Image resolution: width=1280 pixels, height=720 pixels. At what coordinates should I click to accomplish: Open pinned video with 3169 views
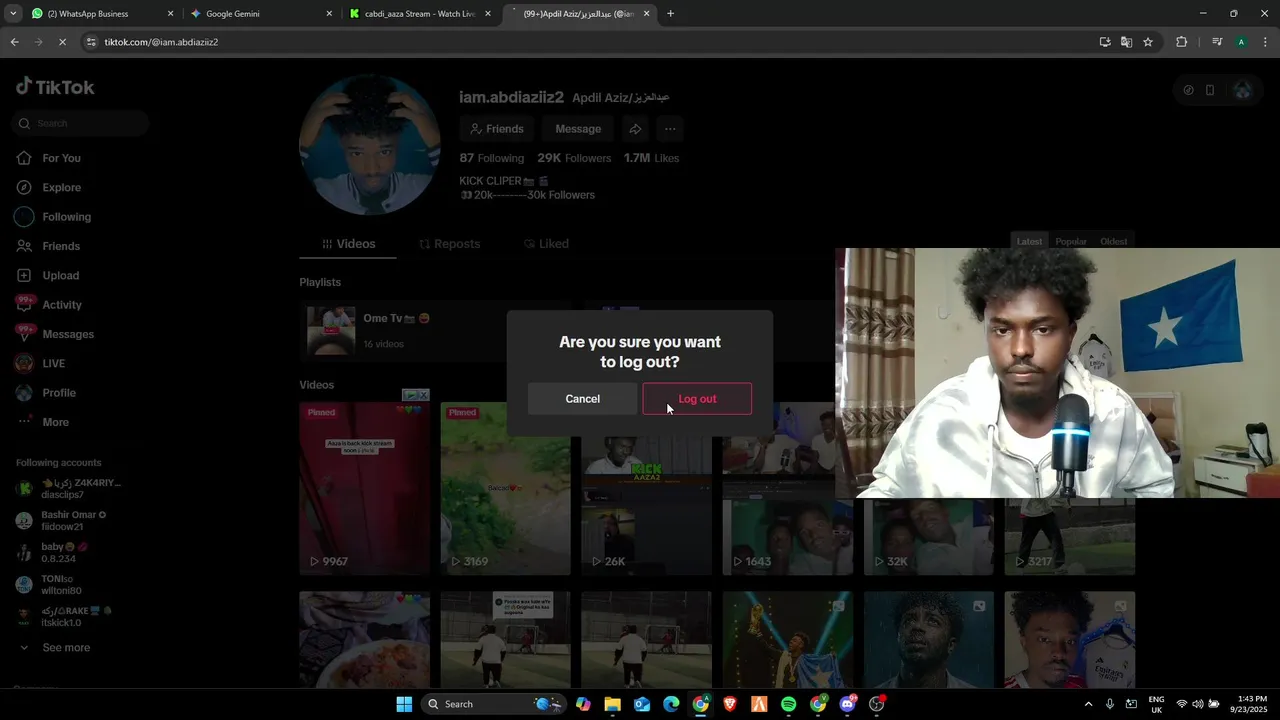[505, 488]
